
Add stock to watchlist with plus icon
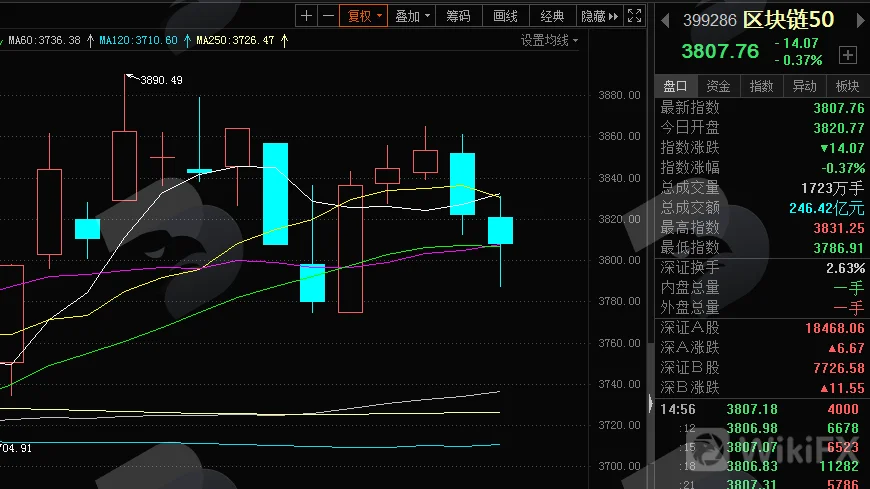pos(847,55)
